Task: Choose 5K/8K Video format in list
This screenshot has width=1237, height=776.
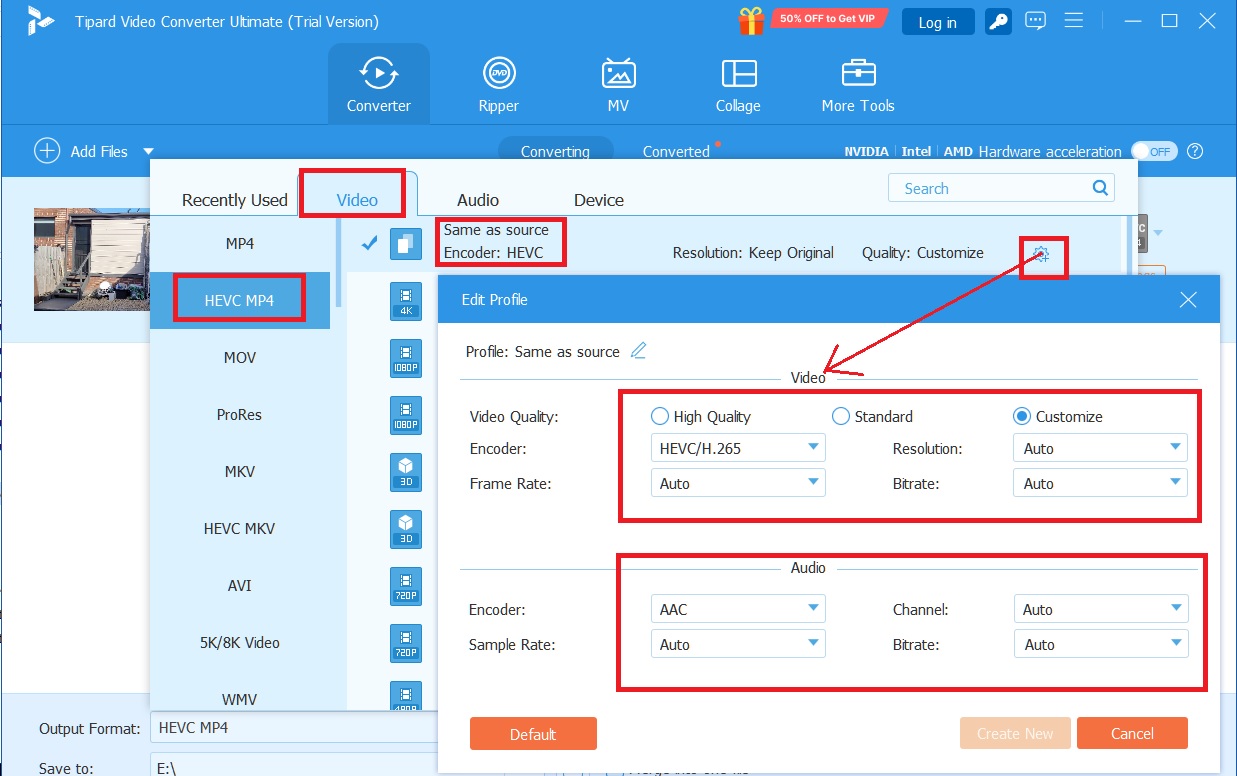Action: pos(240,642)
